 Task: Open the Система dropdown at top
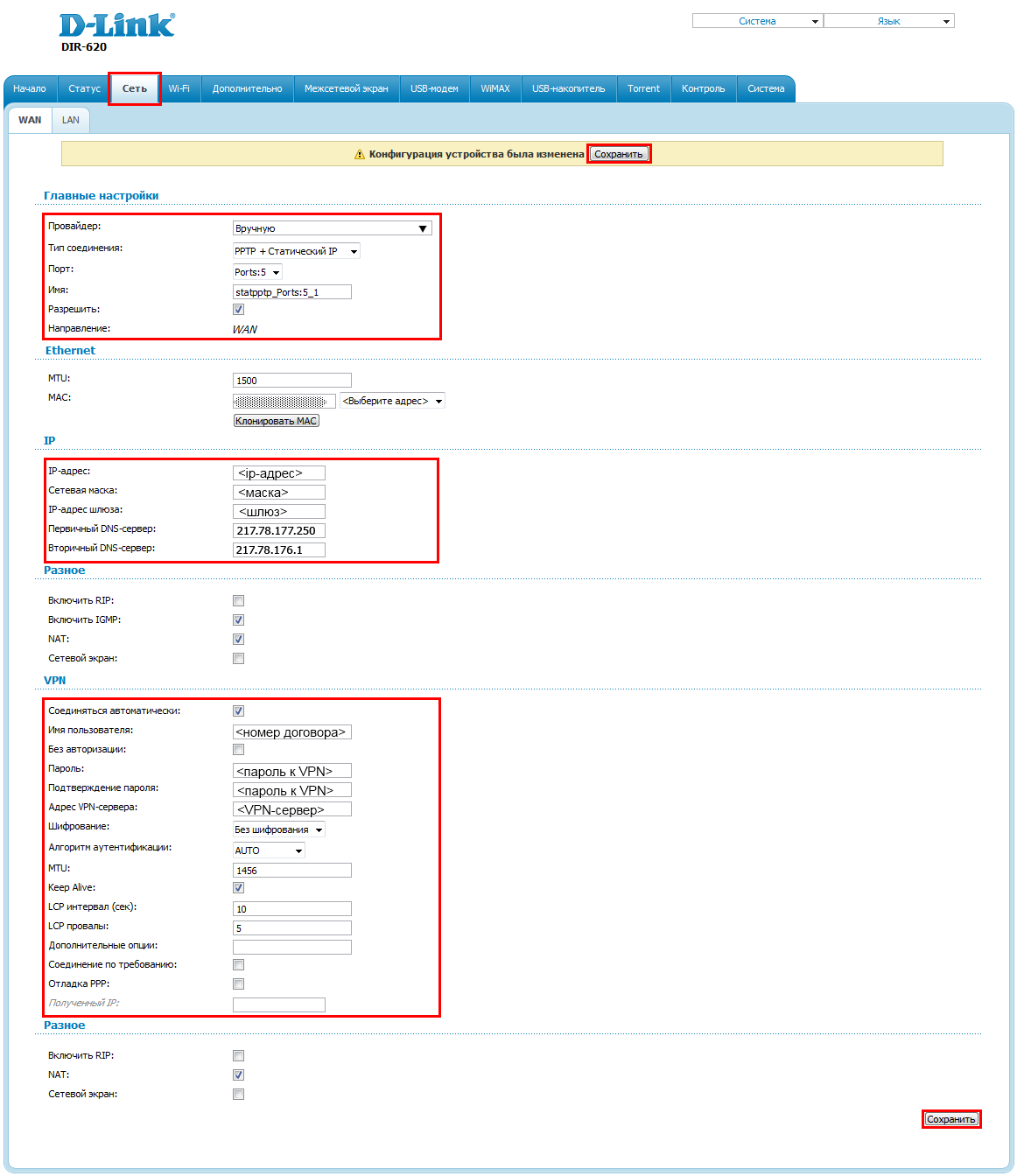[757, 21]
